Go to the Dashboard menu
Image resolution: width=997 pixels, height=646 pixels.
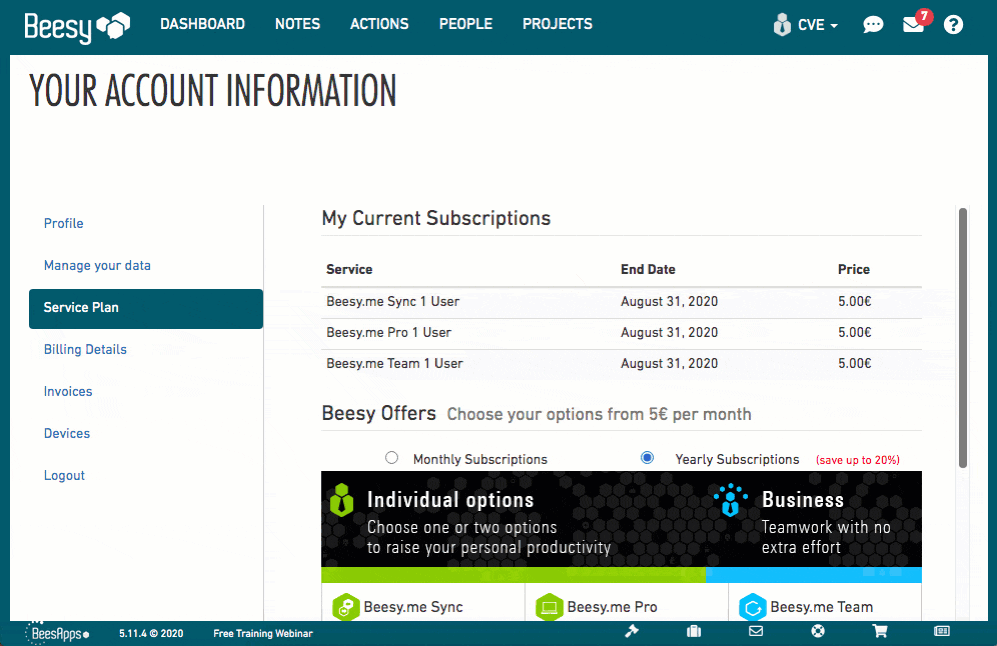pyautogui.click(x=202, y=24)
